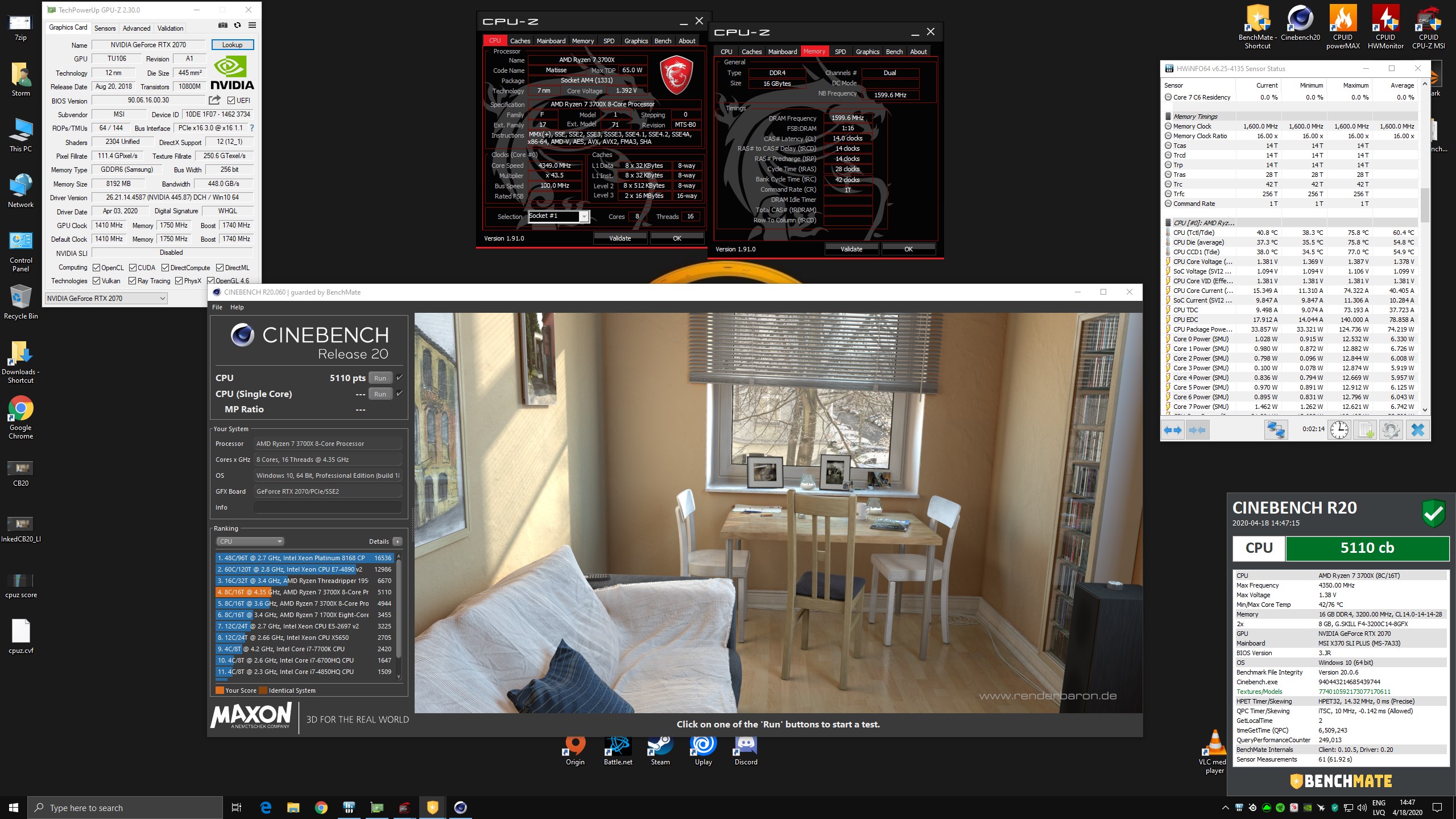Screen dimensions: 1456x819
Task: Click the Cinebench Info input field
Action: pos(328,507)
